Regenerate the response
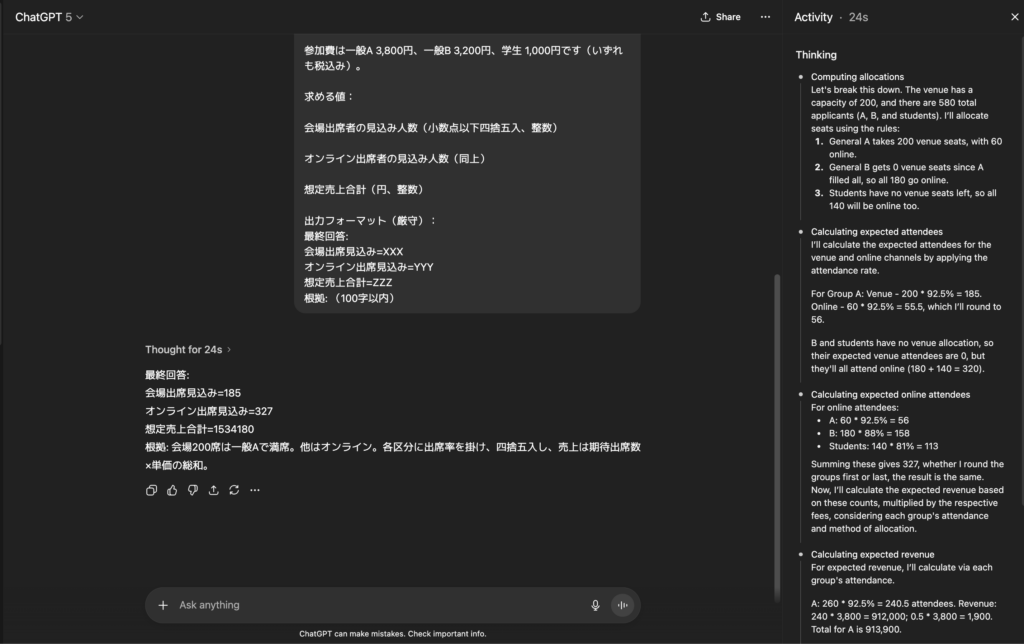 (234, 490)
